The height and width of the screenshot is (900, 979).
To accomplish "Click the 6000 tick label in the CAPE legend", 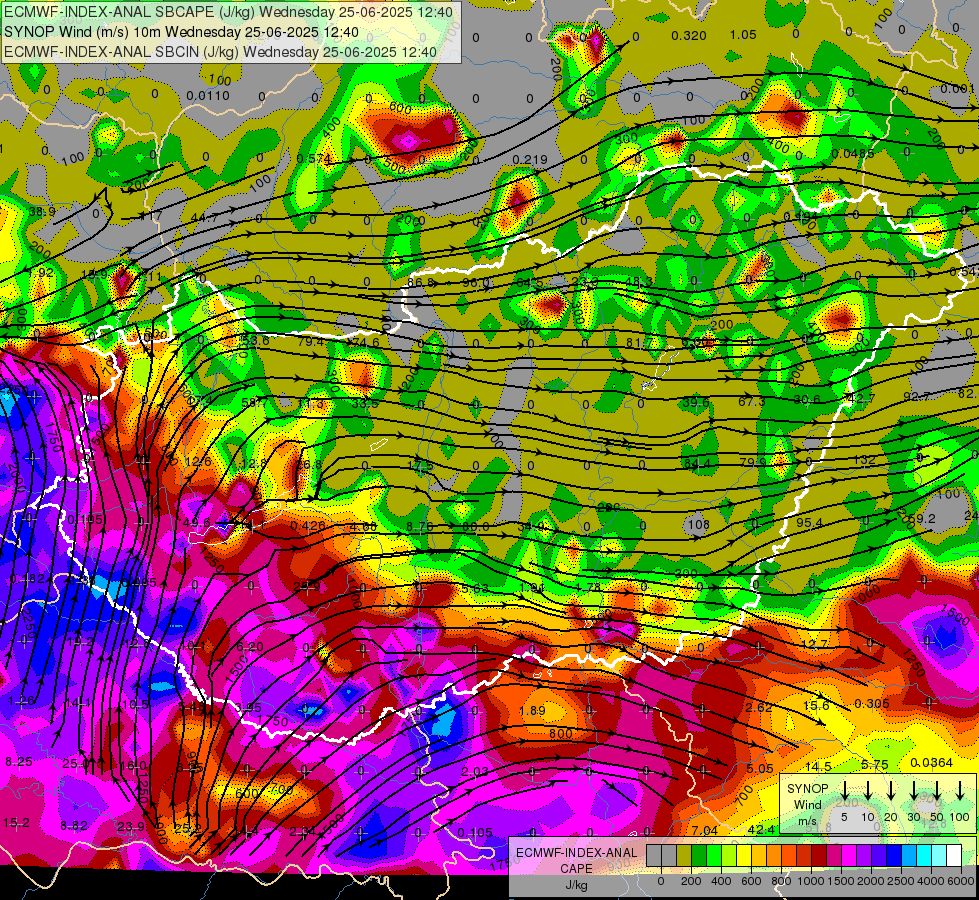I will 961,881.
